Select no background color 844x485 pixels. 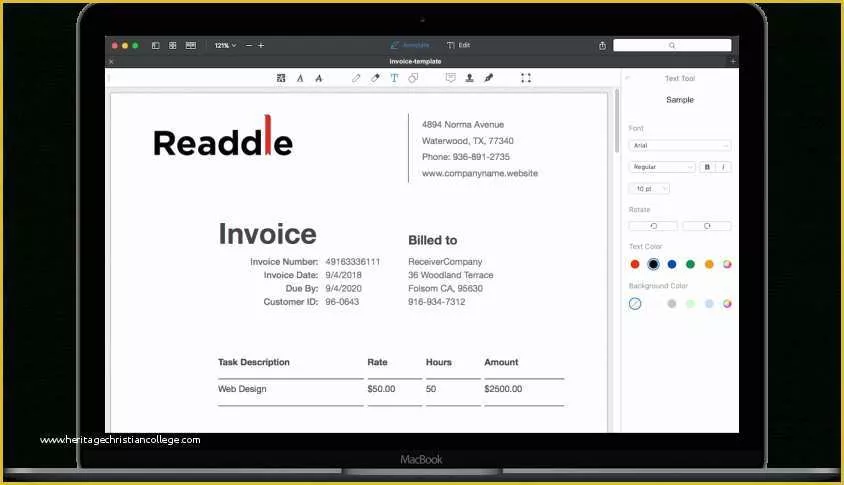(635, 304)
